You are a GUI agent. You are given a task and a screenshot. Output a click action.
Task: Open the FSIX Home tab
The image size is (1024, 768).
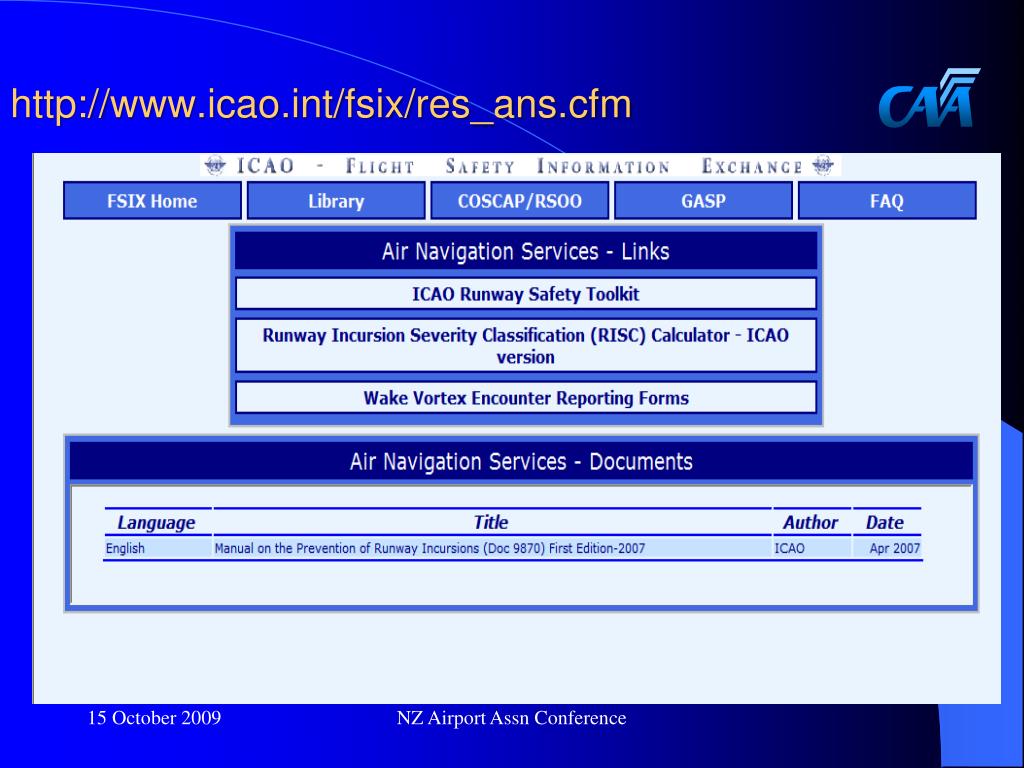(x=152, y=200)
